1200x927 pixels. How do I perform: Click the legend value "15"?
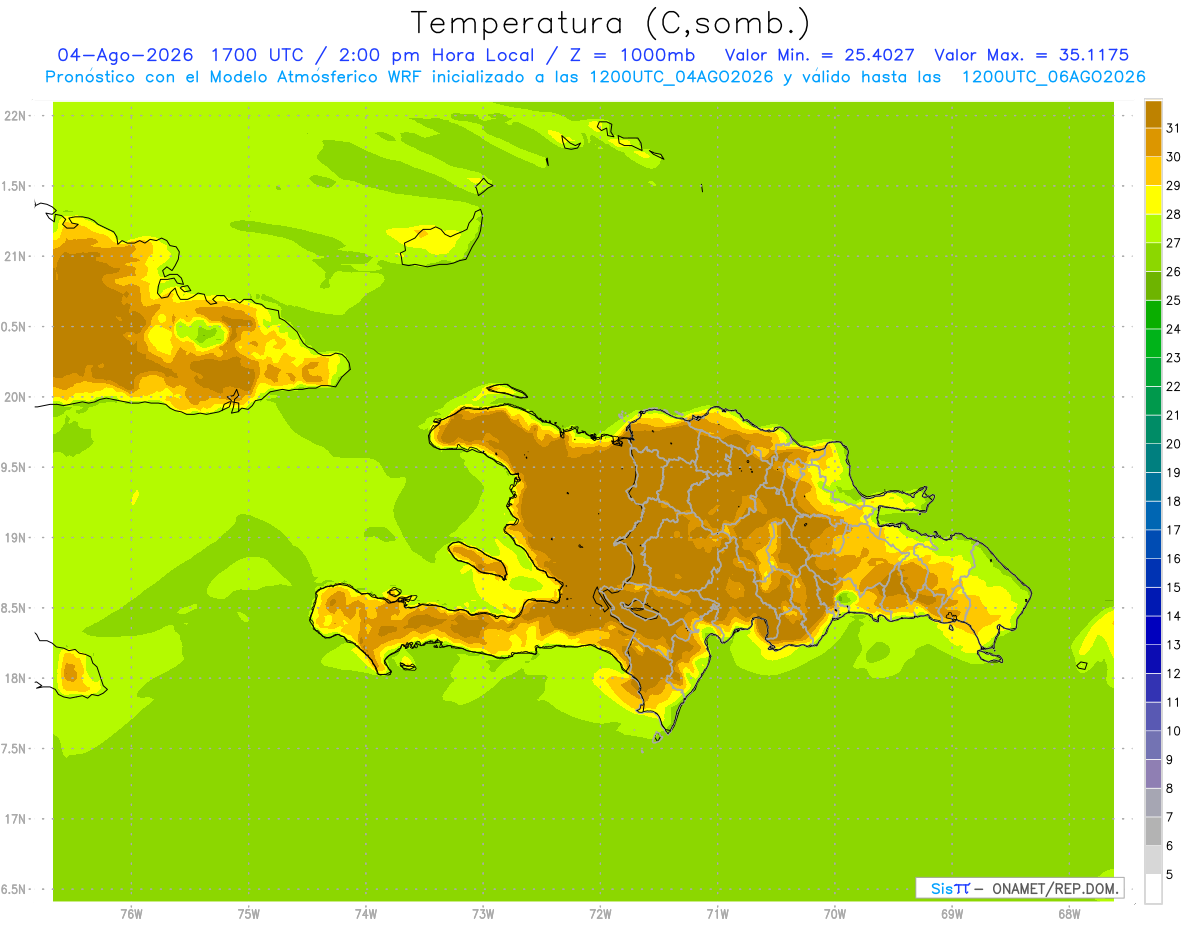[x=1173, y=587]
